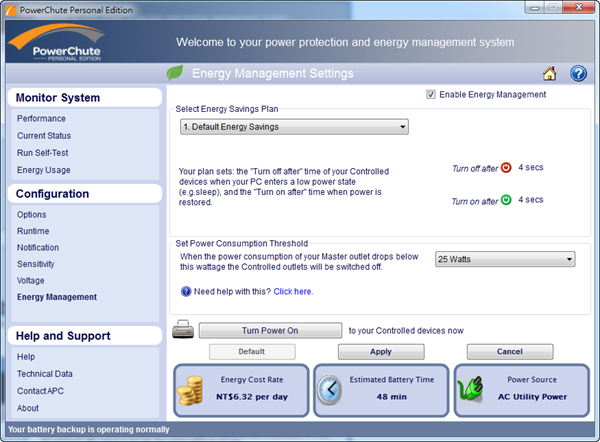The image size is (600, 442).
Task: Open the Performance page in sidebar
Action: (x=41, y=119)
